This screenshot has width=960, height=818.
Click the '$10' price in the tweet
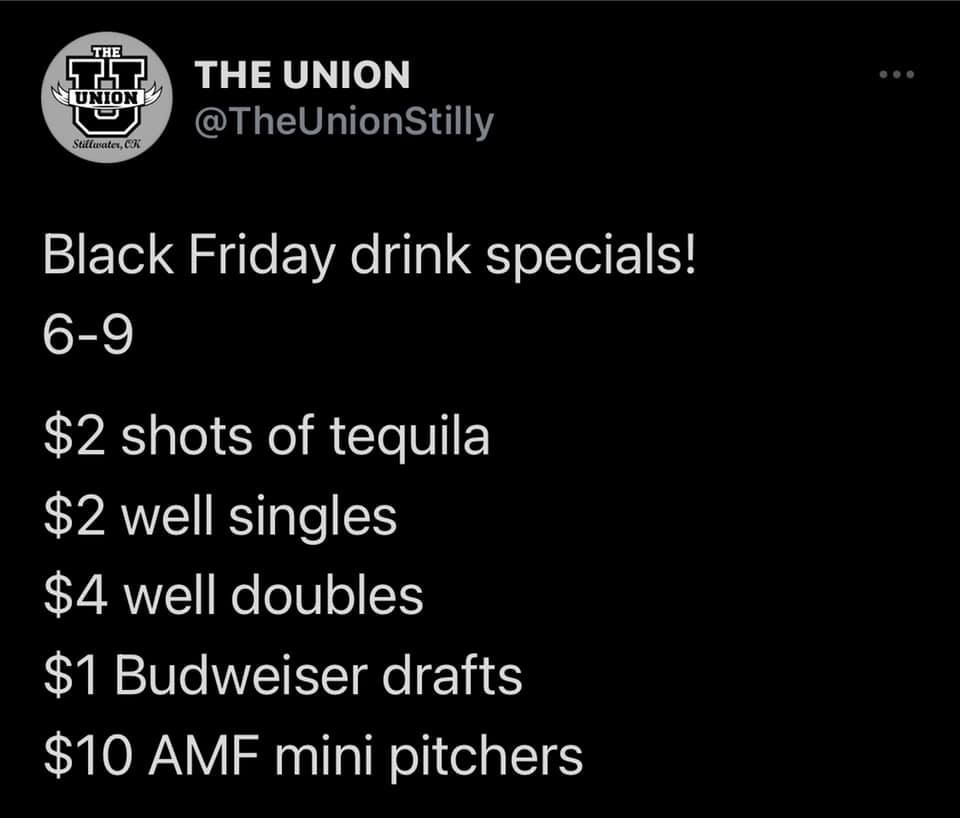81,756
